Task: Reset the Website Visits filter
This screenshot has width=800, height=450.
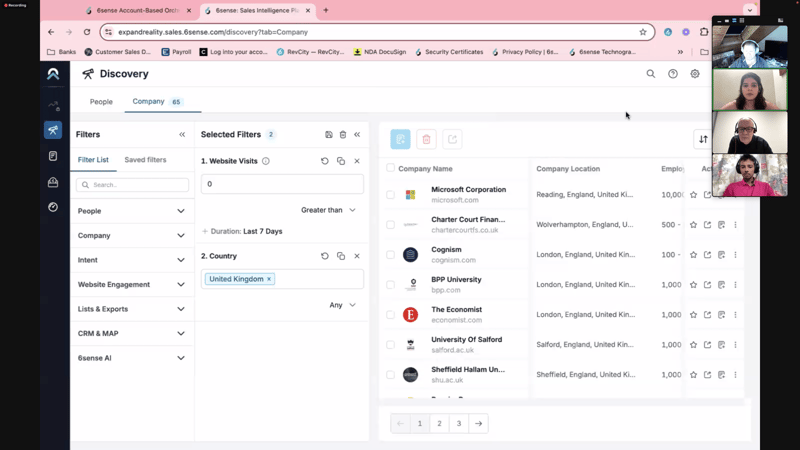Action: point(324,161)
